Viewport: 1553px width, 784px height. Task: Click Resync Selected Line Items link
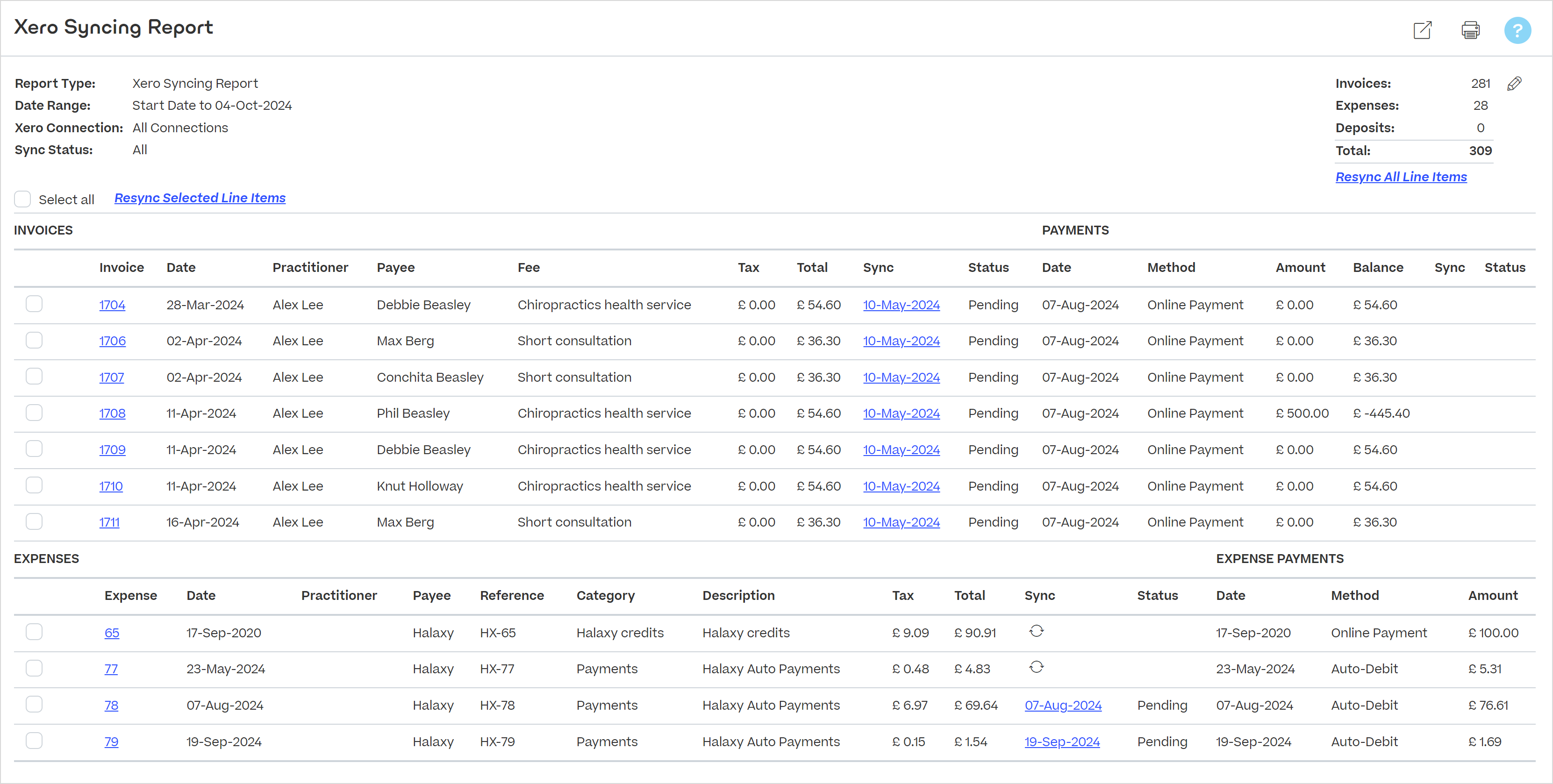200,198
